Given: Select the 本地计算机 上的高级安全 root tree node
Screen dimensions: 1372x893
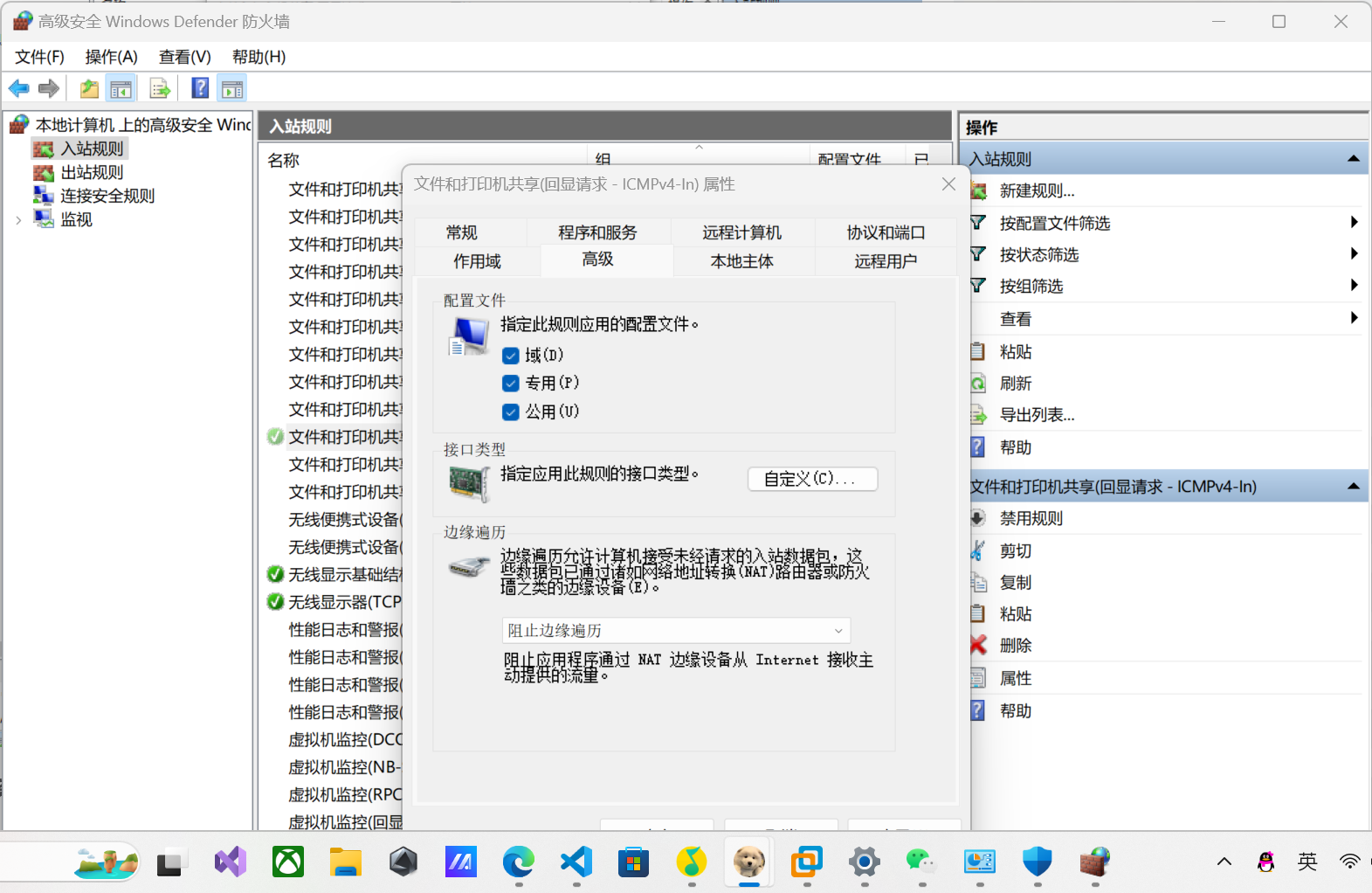Looking at the screenshot, I should (143, 125).
